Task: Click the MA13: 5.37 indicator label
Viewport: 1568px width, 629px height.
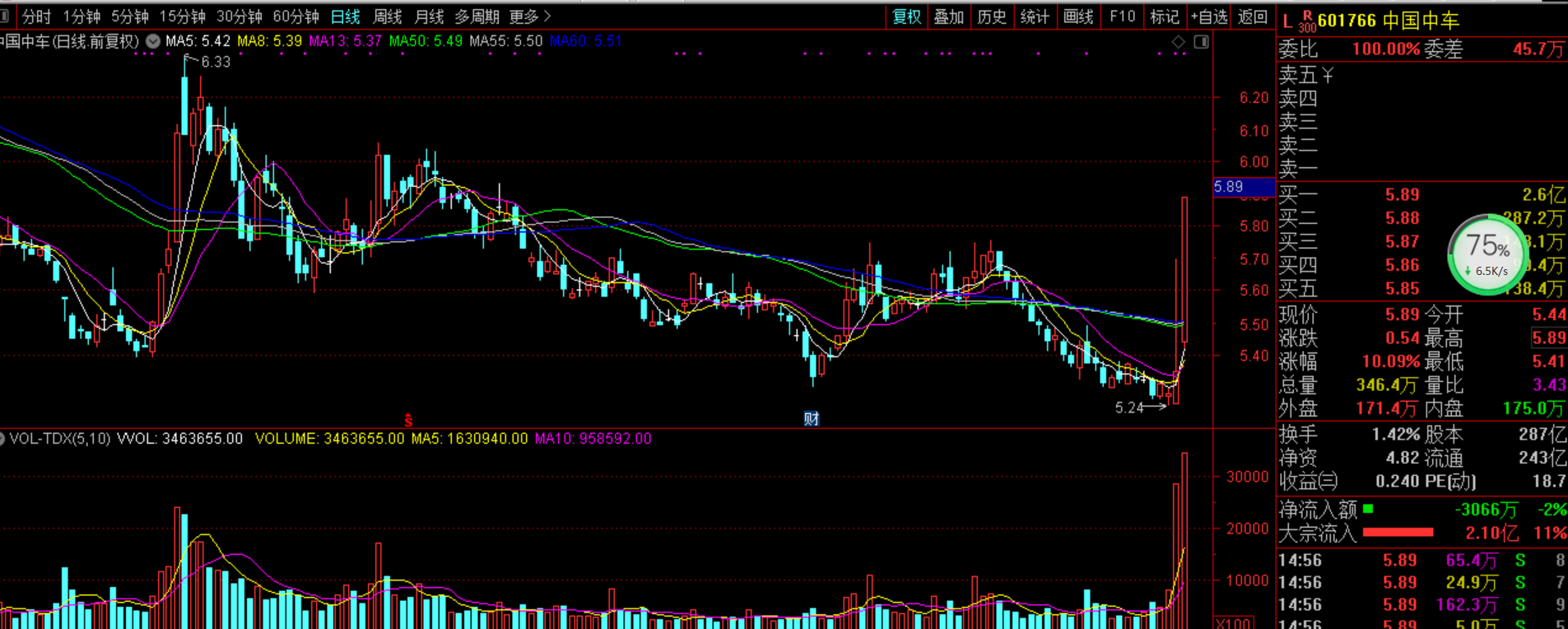Action: 345,41
